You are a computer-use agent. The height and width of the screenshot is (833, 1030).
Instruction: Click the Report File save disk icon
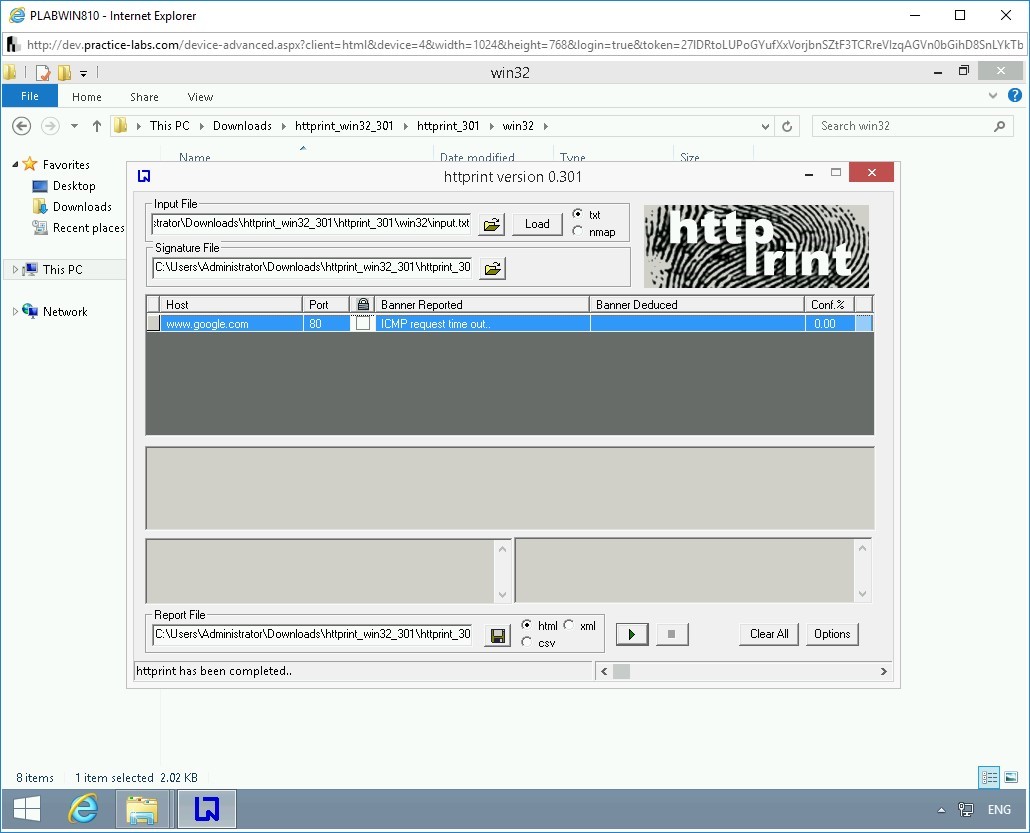click(x=496, y=635)
